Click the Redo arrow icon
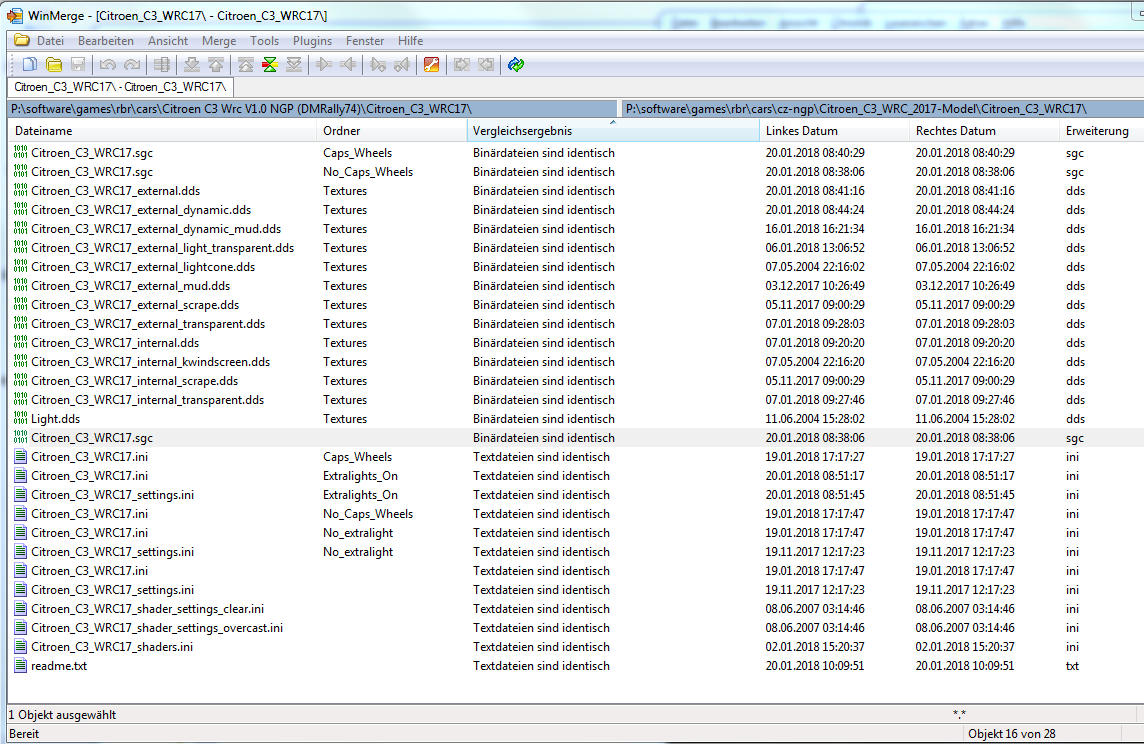This screenshot has width=1144, height=744. click(x=132, y=65)
